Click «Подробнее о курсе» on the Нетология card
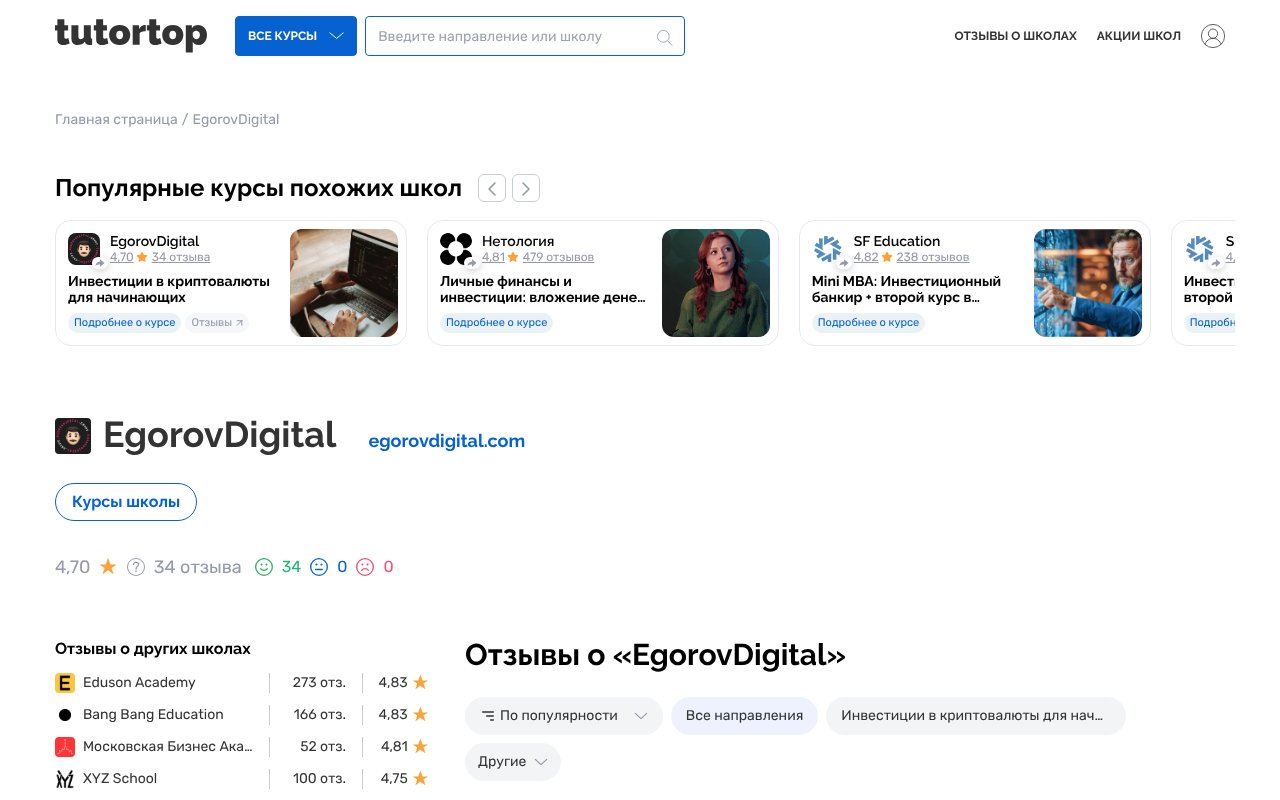 click(496, 322)
